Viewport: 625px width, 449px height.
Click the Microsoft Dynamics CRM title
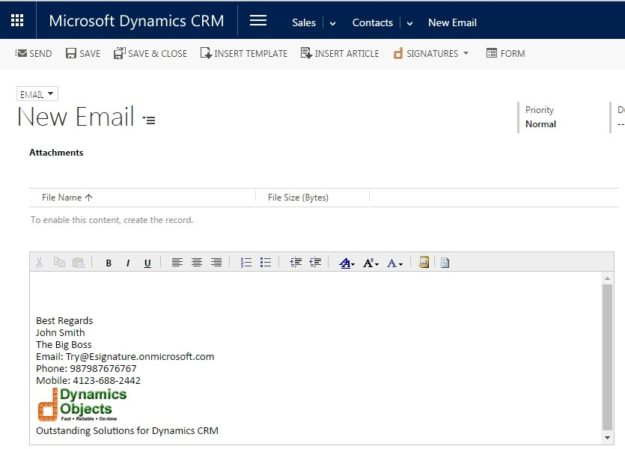point(136,21)
